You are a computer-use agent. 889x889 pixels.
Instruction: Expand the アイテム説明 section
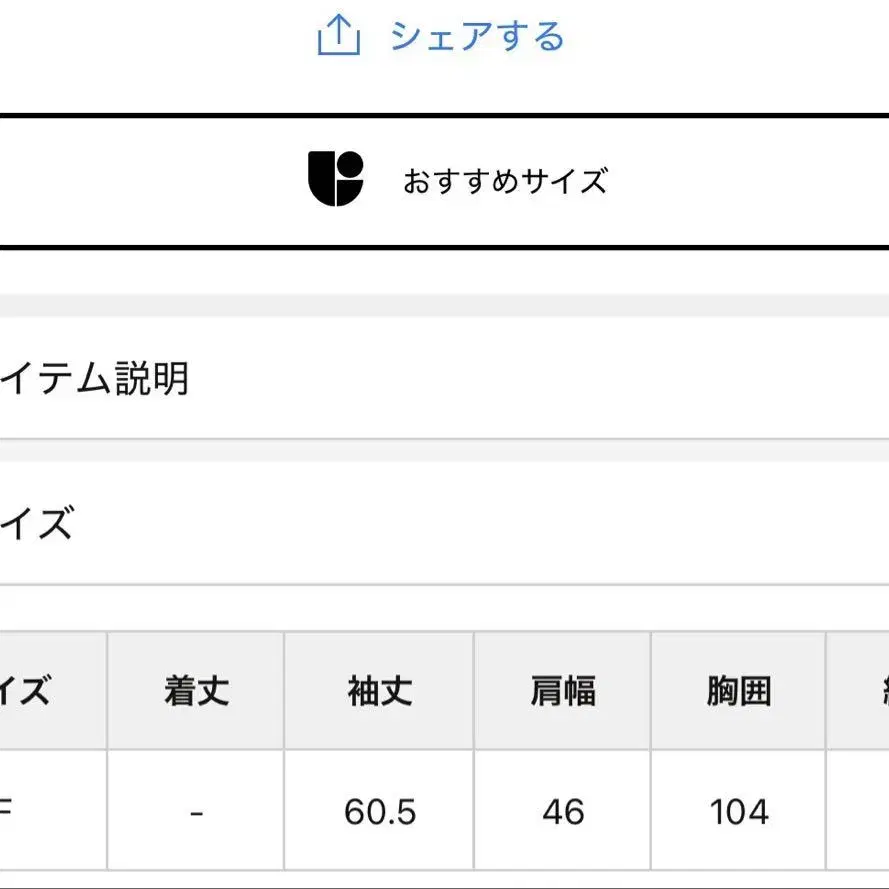[95, 379]
